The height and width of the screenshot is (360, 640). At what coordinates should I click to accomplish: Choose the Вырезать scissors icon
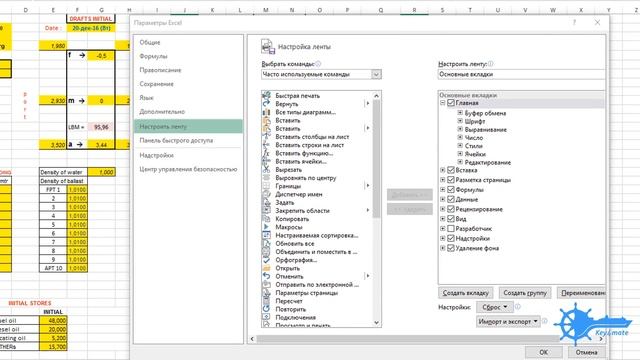[x=266, y=169]
